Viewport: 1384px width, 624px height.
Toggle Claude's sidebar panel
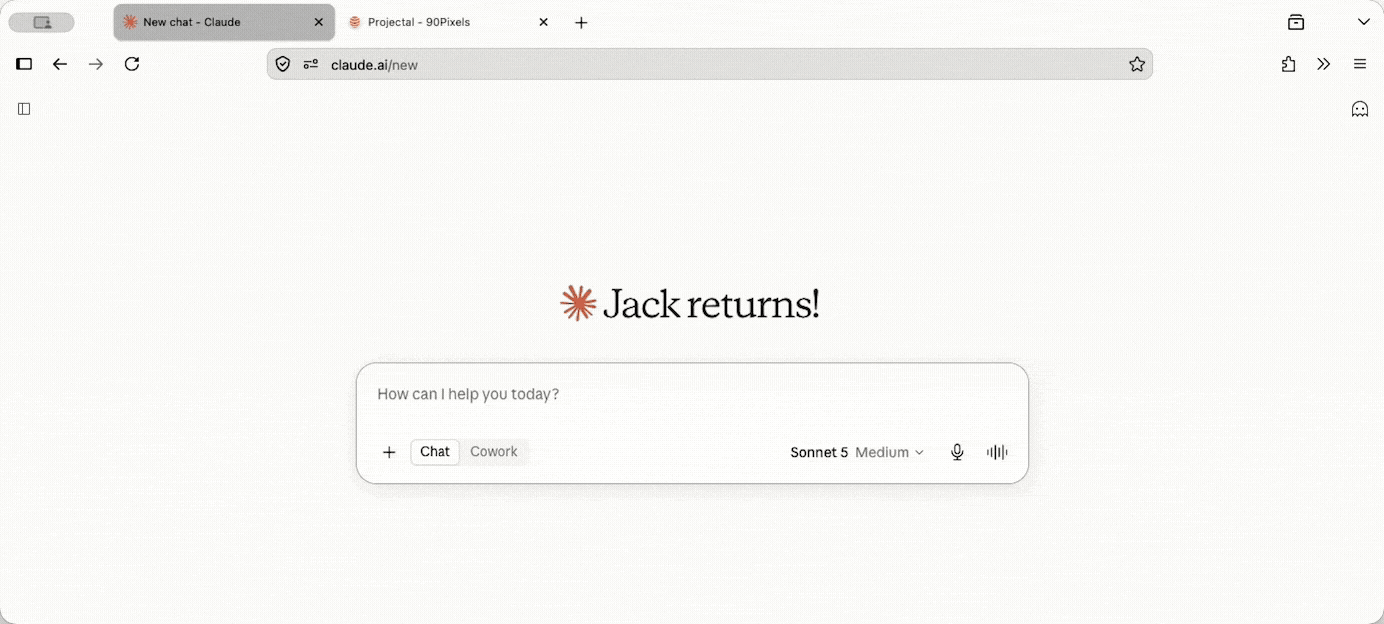(25, 109)
